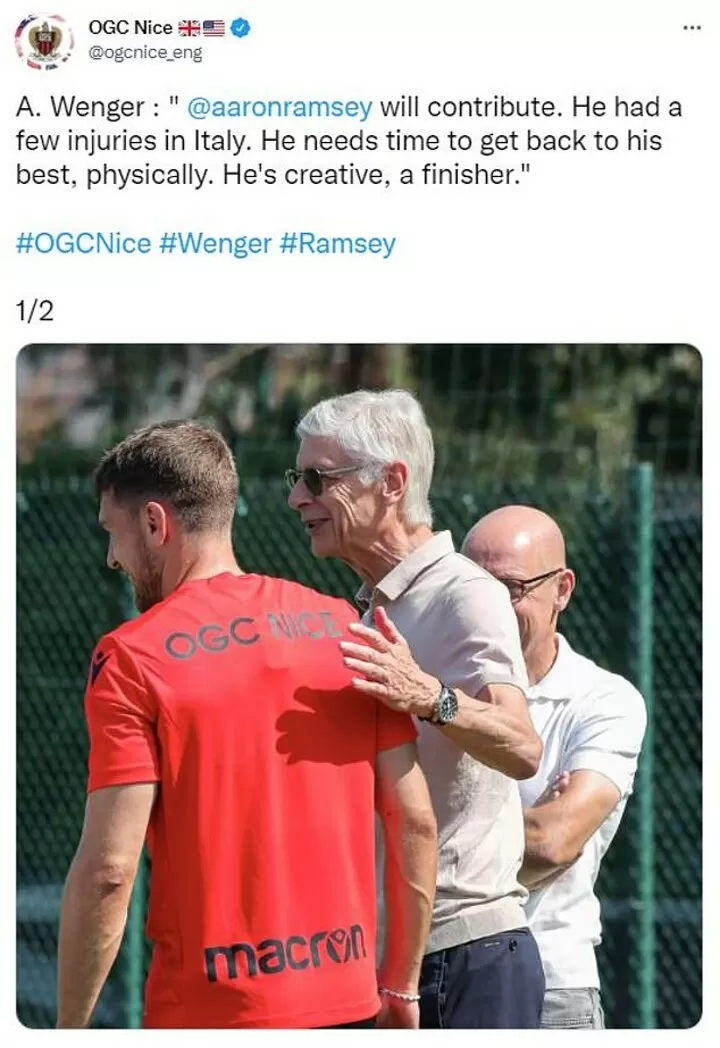The width and height of the screenshot is (720, 1048).
Task: Open the attached training ground photo
Action: pyautogui.click(x=360, y=686)
